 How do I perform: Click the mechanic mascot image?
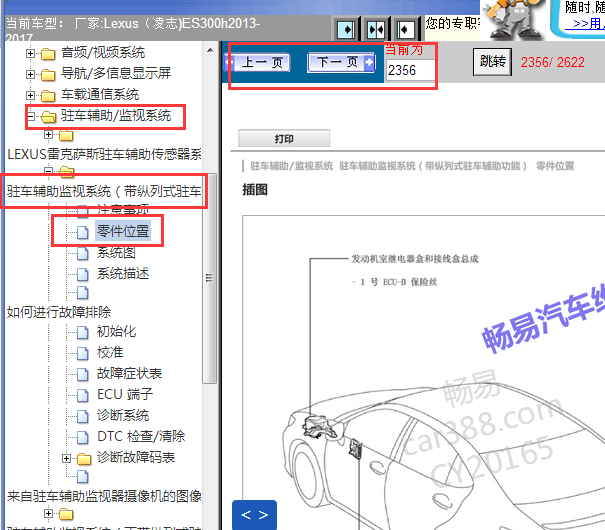[x=514, y=19]
